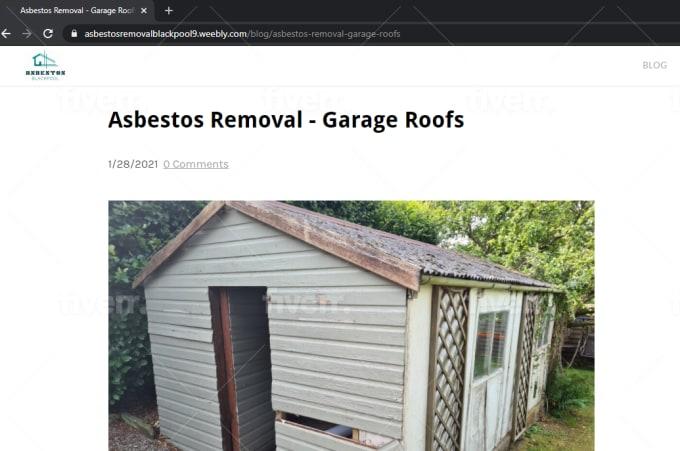Go back using the browser back arrow

point(6,33)
